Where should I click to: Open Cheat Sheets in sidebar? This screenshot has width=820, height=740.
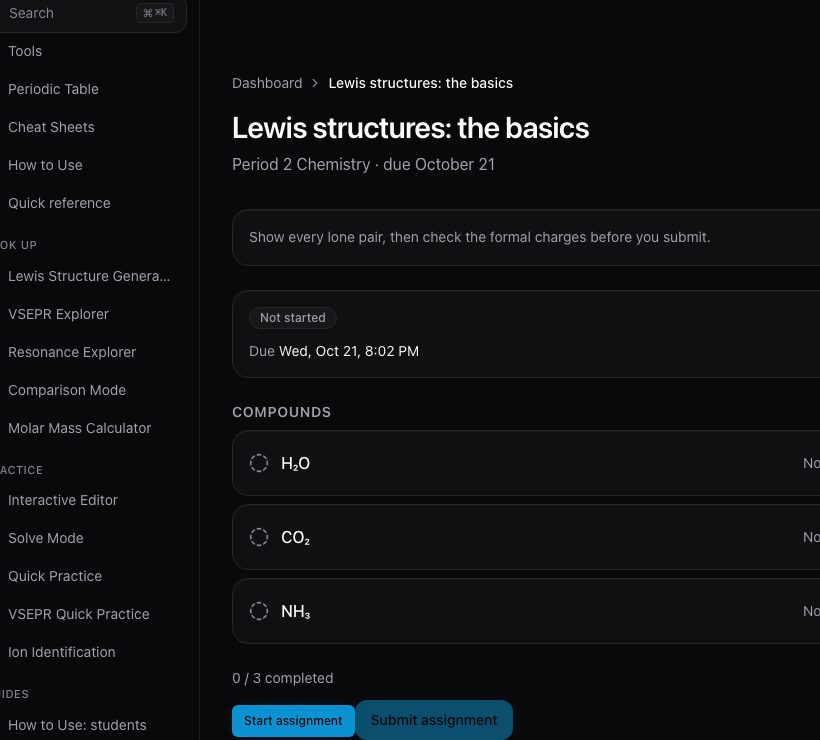(x=51, y=127)
